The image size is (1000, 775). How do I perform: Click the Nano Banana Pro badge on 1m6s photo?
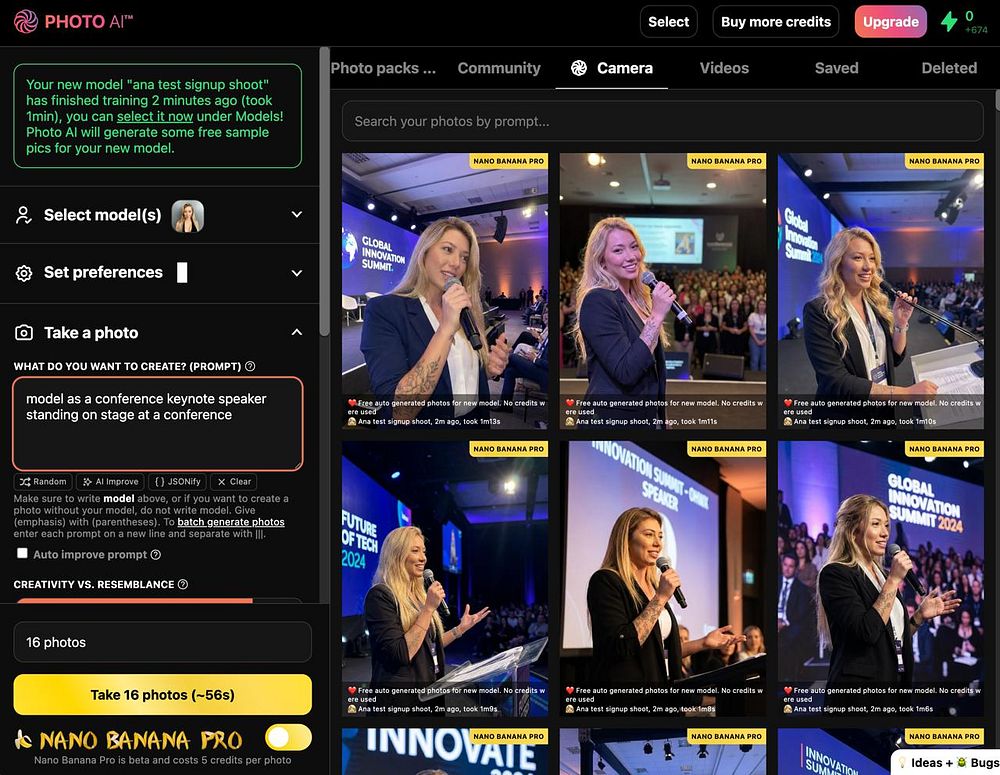click(944, 449)
